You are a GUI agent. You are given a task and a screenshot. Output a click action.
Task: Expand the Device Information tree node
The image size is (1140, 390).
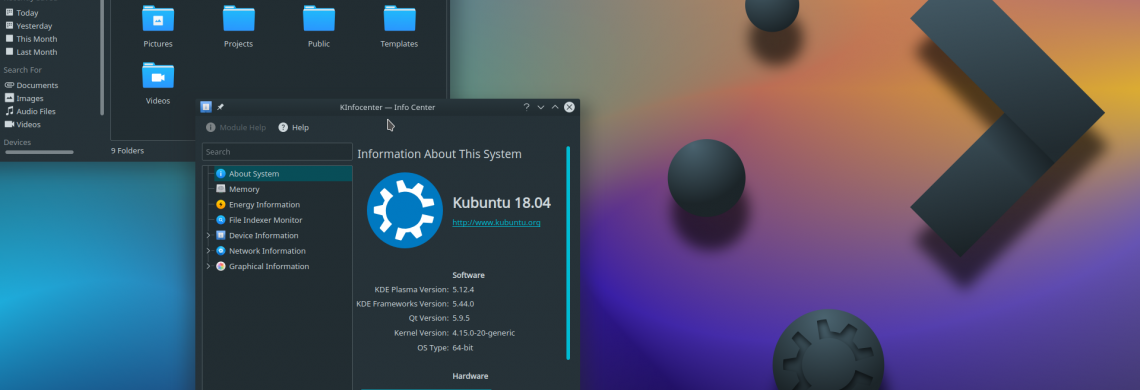pos(208,235)
